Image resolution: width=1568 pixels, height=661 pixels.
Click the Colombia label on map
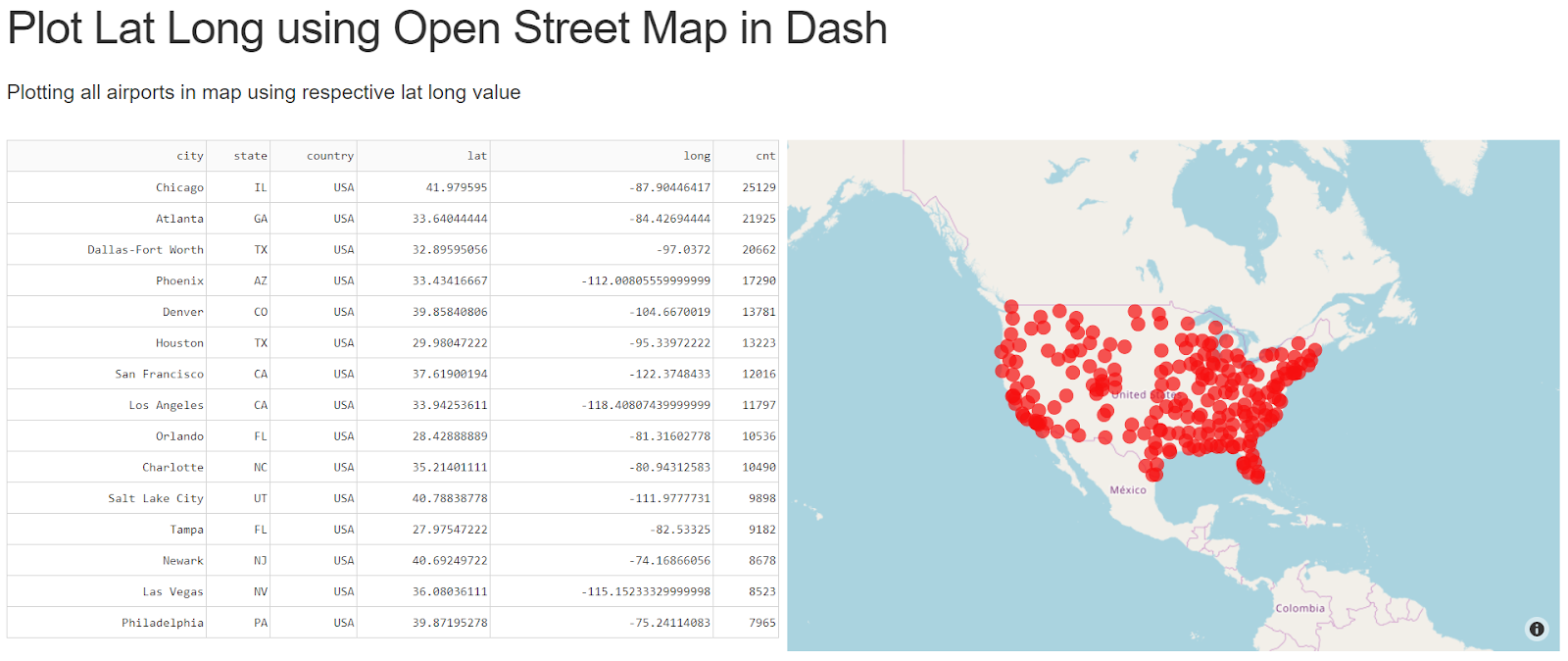click(x=1299, y=608)
